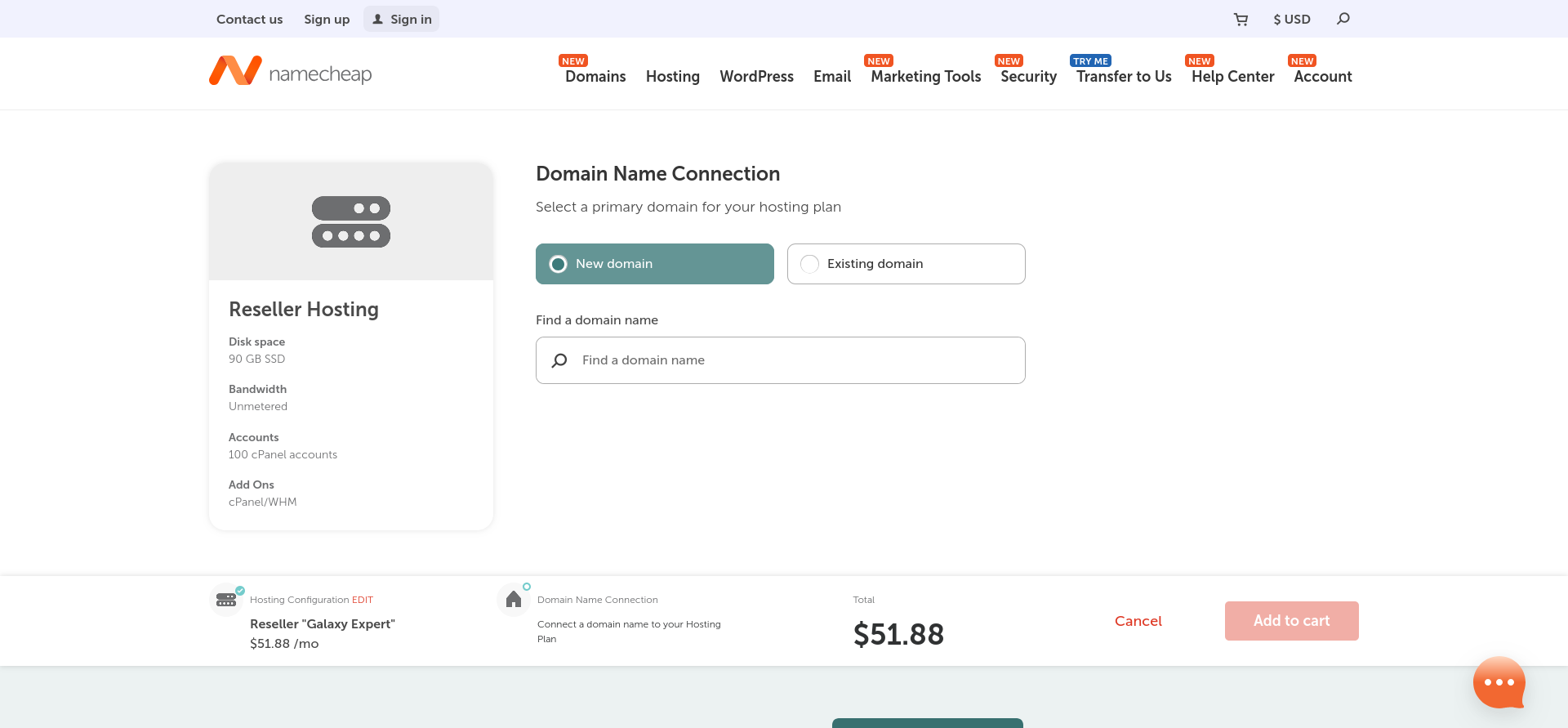Click the search magnifier in top bar
Image resolution: width=1568 pixels, height=728 pixels.
(1343, 19)
